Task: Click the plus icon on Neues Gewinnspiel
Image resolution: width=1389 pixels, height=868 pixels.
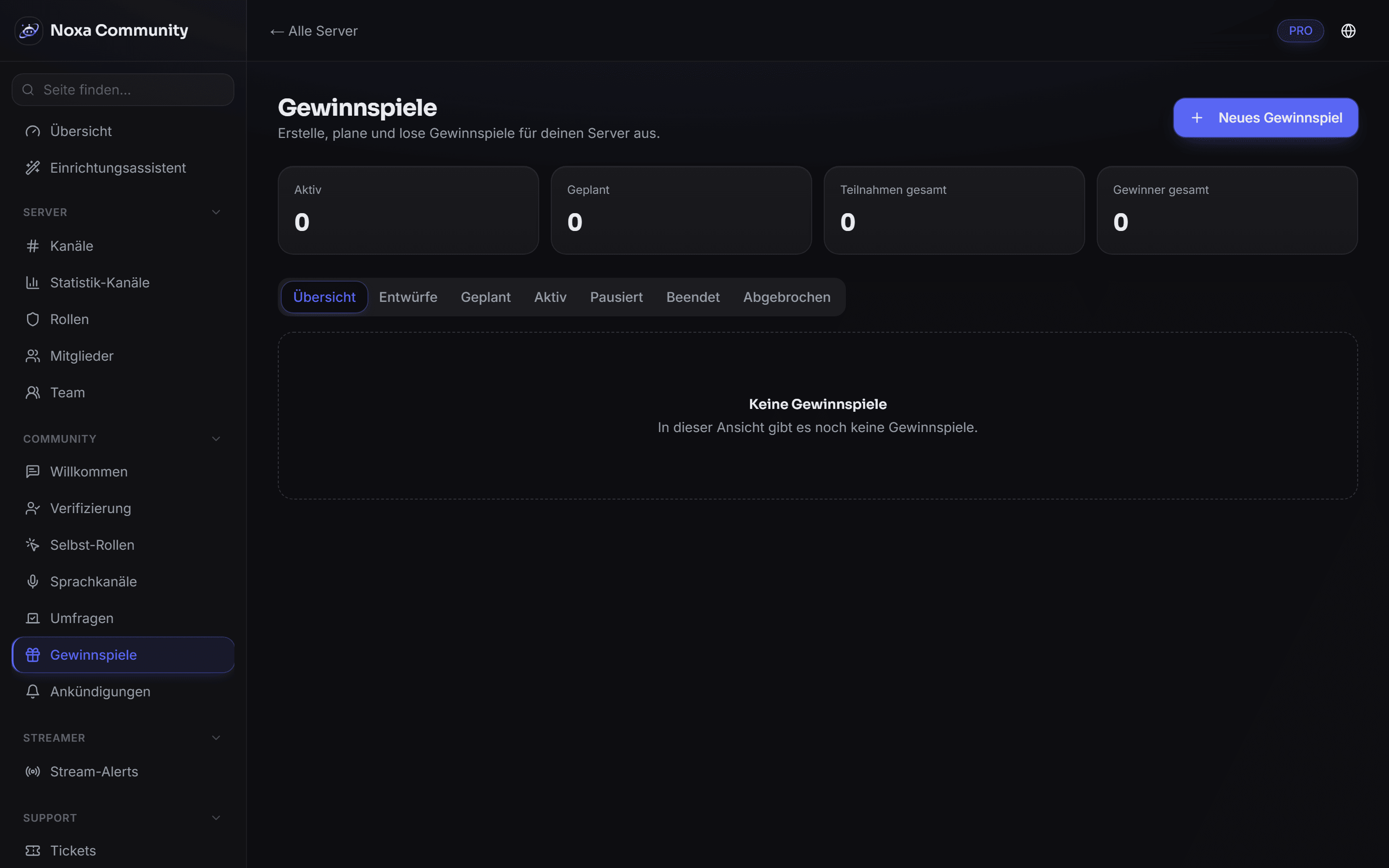Action: pos(1197,118)
